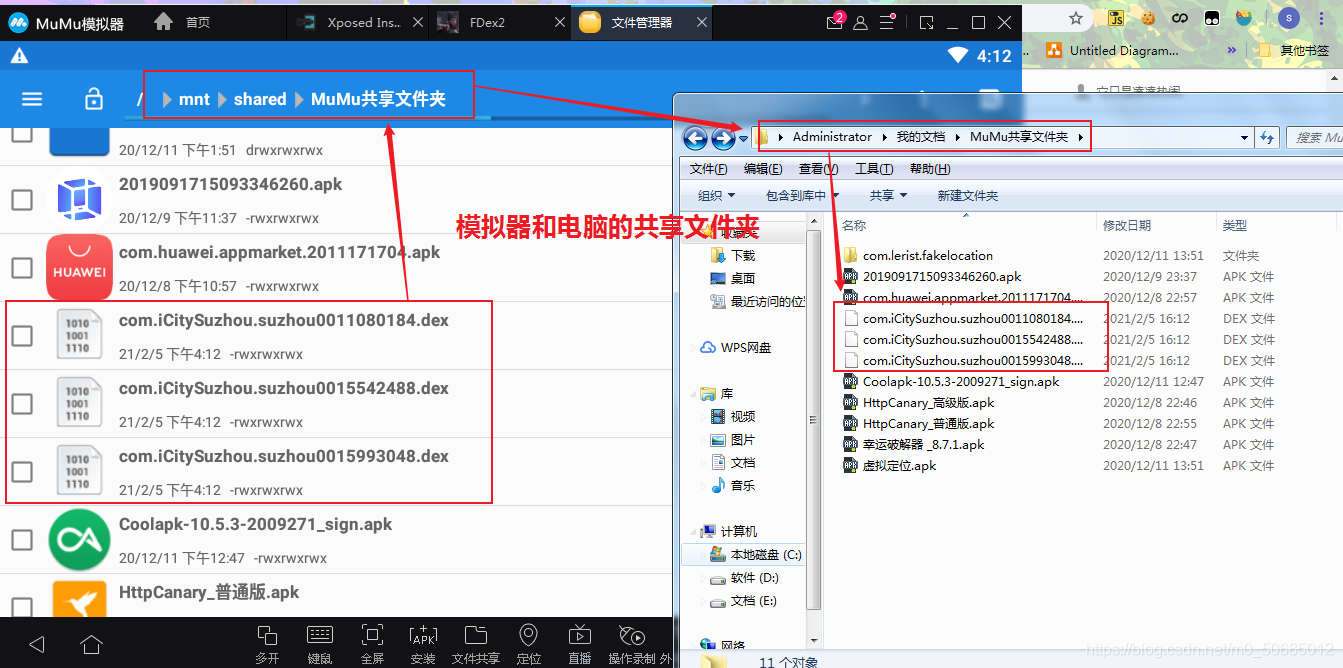1343x668 pixels.
Task: Click the Android back triangle button
Action: [37, 643]
